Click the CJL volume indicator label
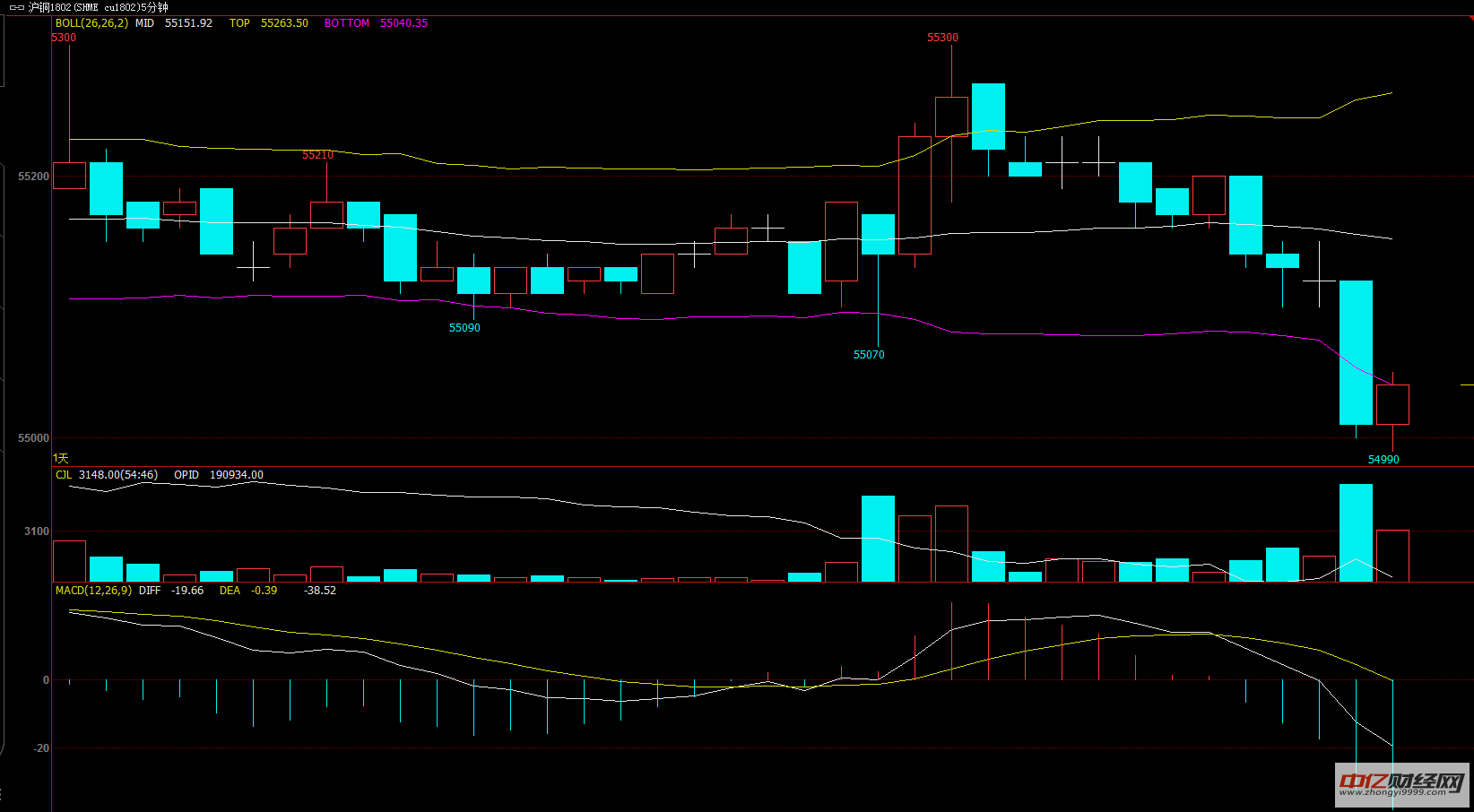This screenshot has height=812, width=1474. [64, 475]
